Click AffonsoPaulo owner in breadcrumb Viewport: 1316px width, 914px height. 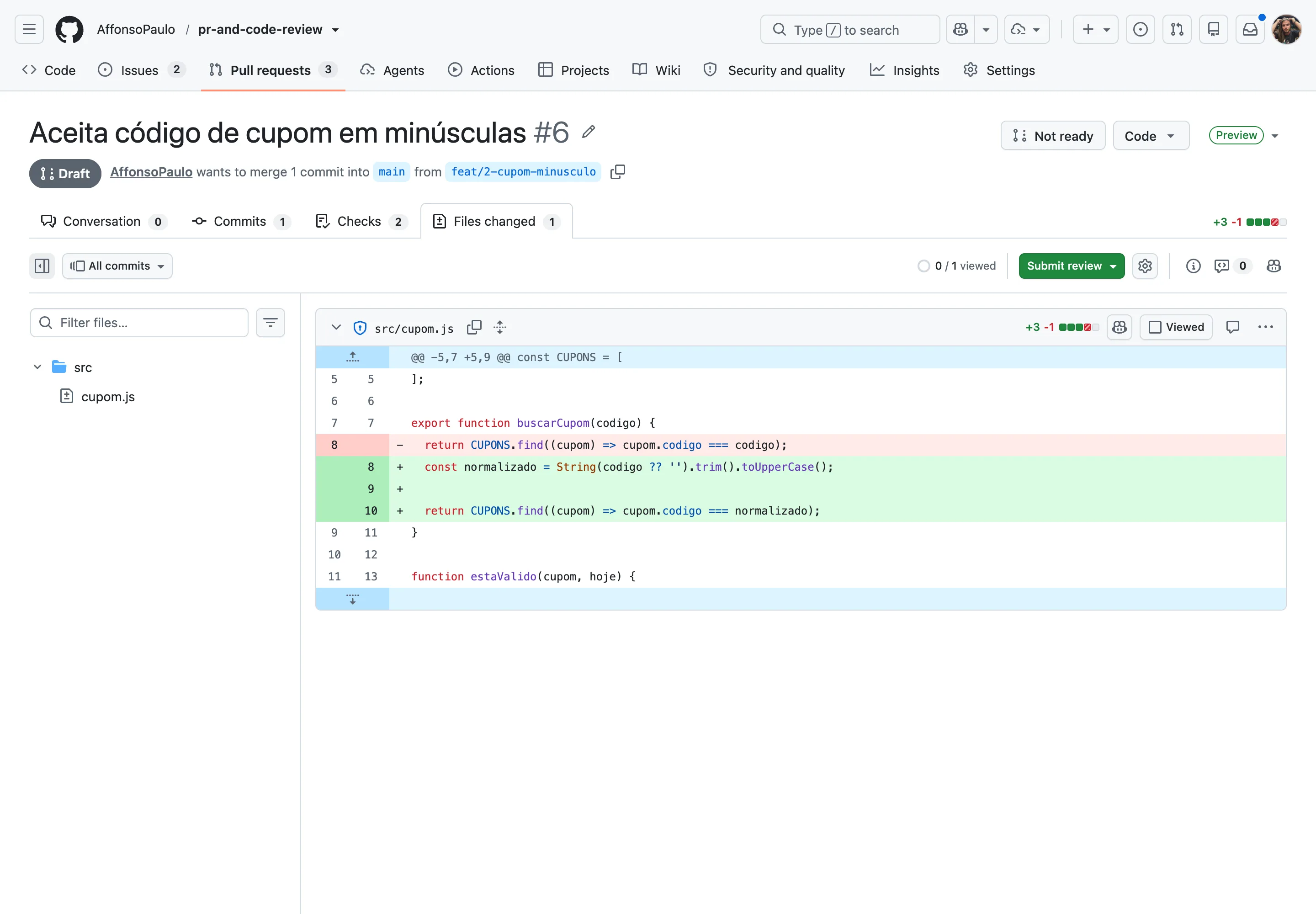(136, 29)
